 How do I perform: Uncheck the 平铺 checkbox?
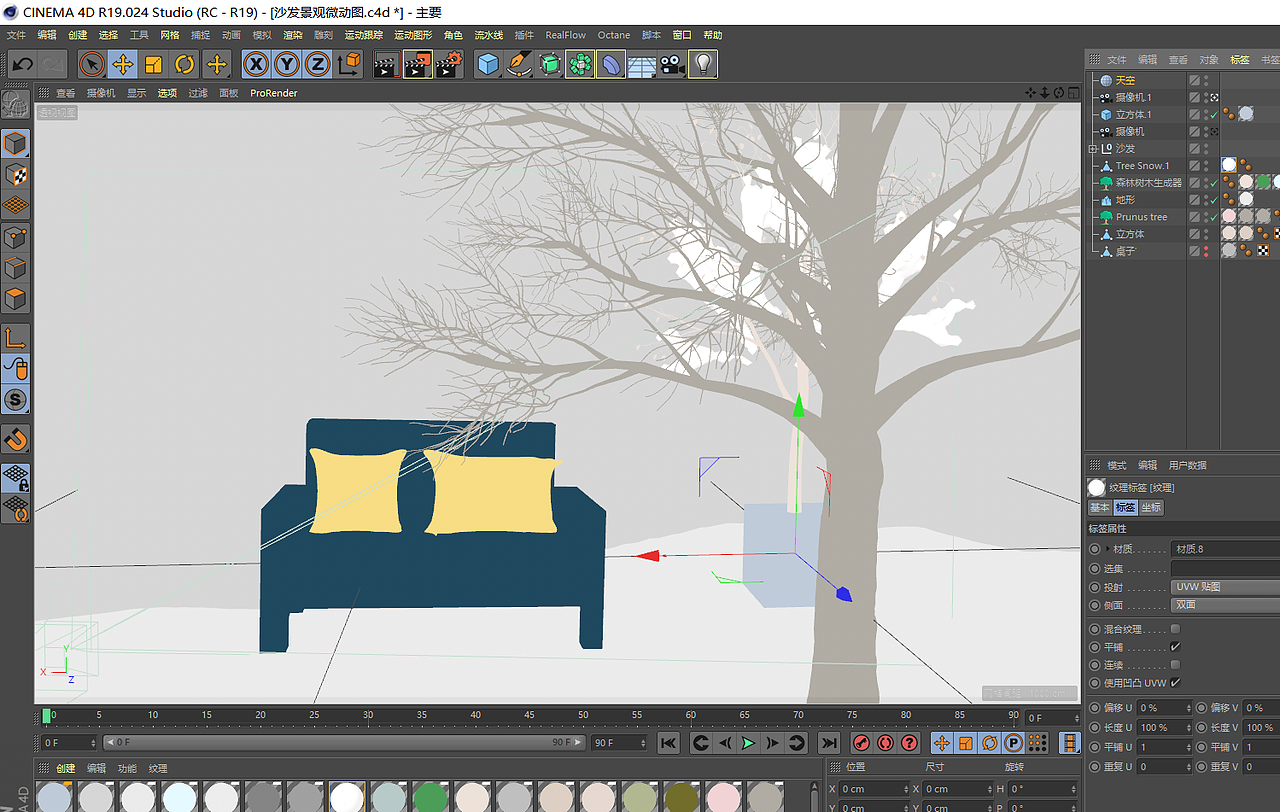point(1175,647)
